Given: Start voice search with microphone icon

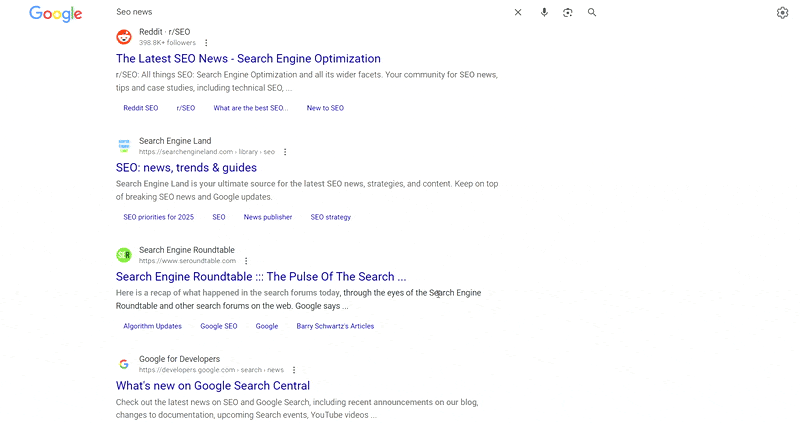Looking at the screenshot, I should (544, 12).
